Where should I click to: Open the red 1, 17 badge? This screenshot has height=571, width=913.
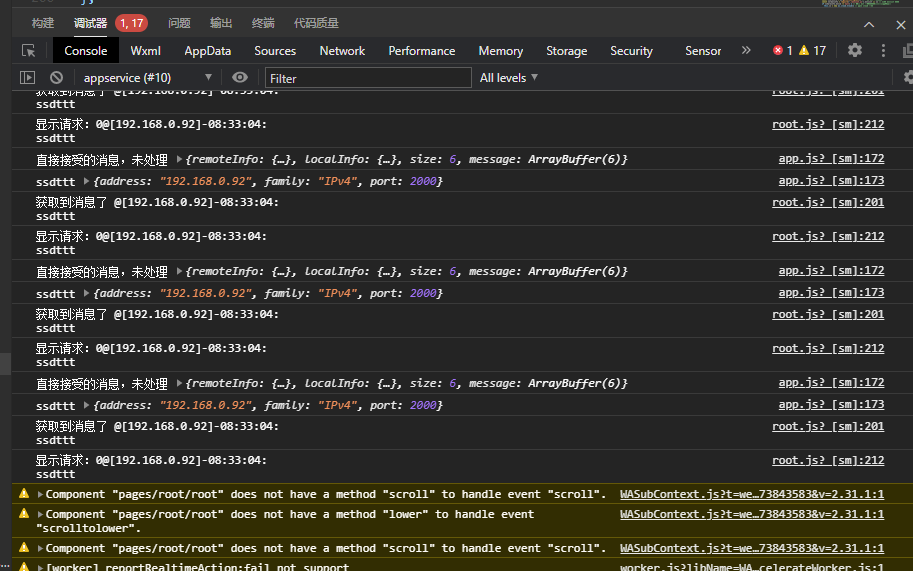(132, 23)
